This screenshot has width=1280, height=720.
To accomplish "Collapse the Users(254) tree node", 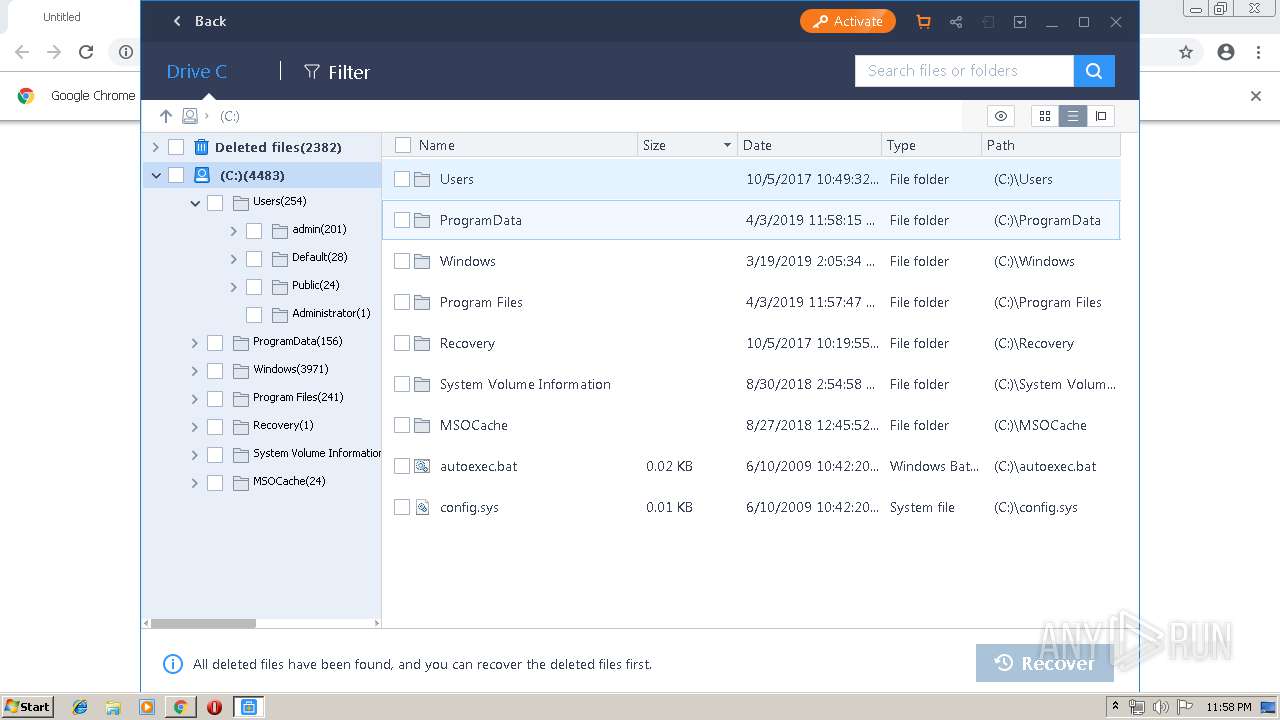I will [195, 203].
